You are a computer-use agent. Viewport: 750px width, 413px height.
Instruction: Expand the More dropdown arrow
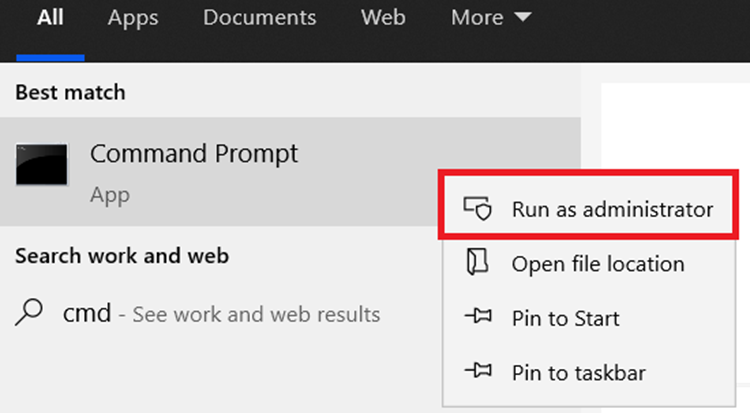523,18
